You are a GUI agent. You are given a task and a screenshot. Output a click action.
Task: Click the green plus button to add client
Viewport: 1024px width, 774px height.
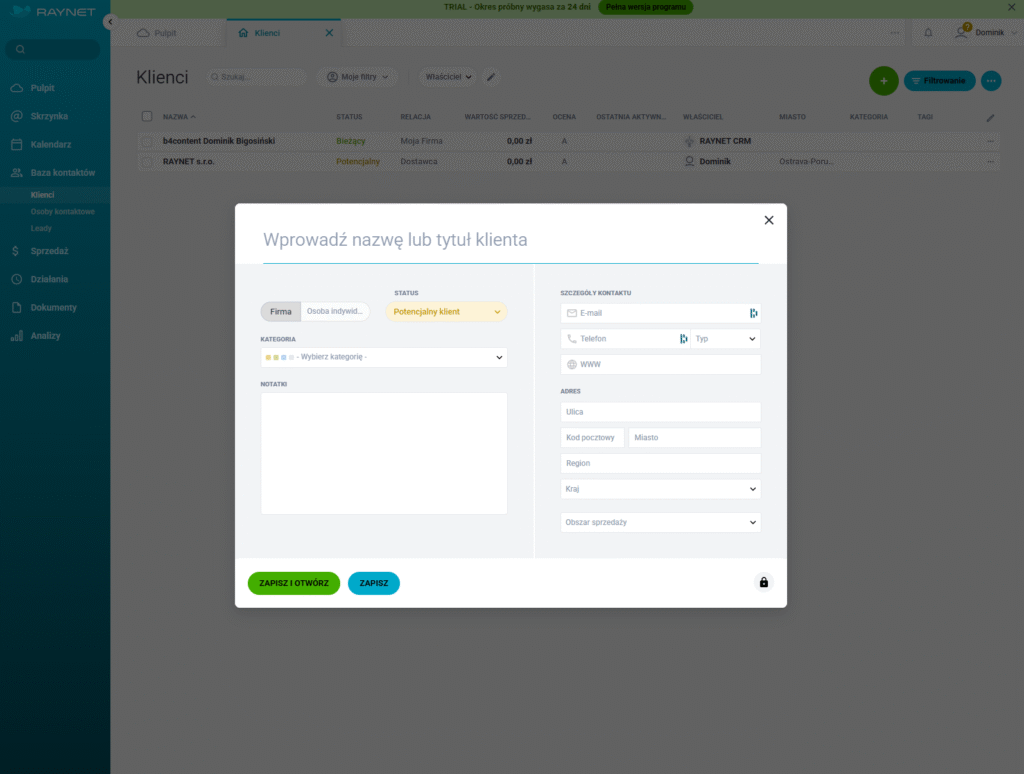883,80
